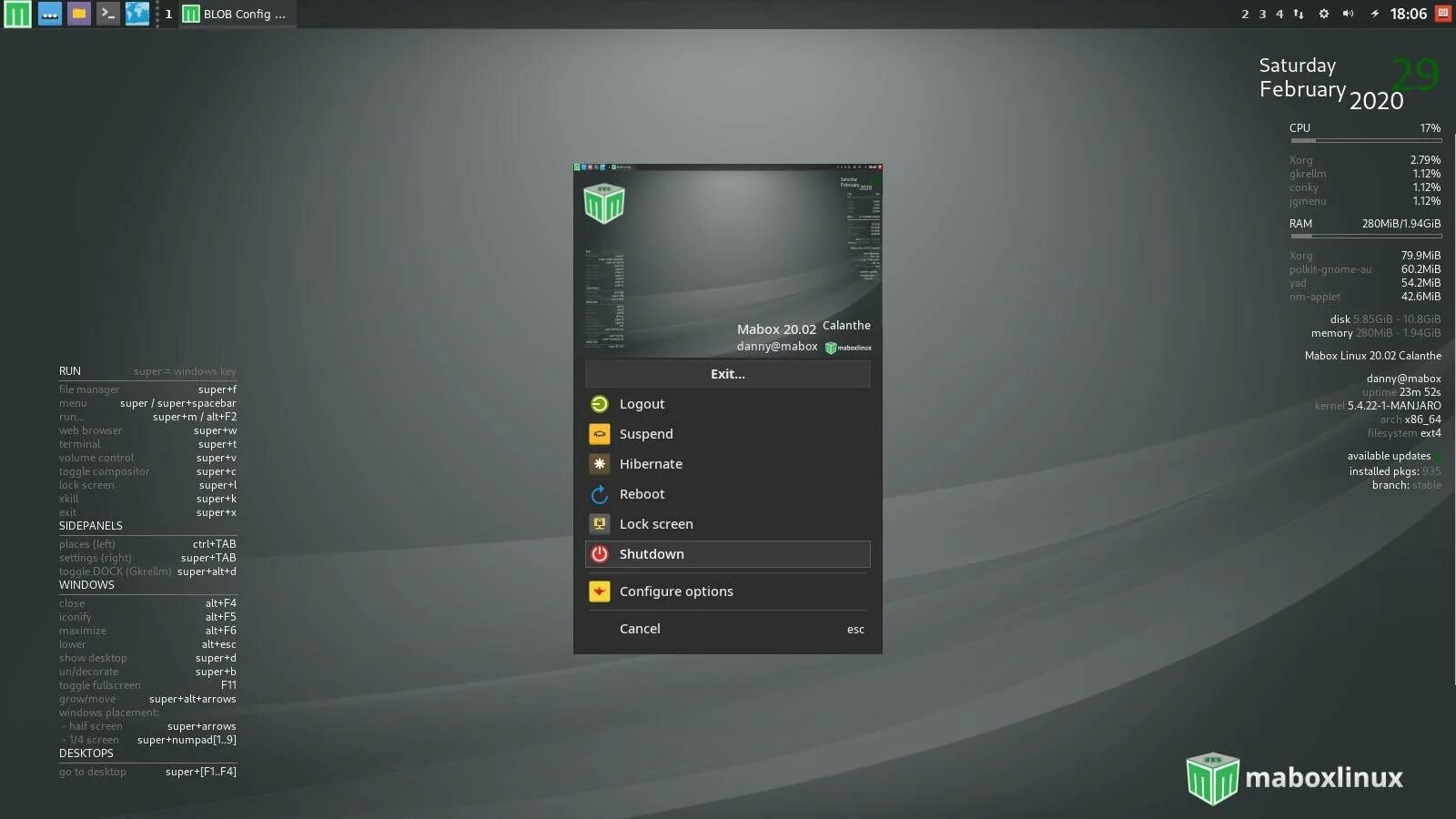Click danny@mabox in the exit dialog
Screen dimensions: 1456x819
(777, 347)
